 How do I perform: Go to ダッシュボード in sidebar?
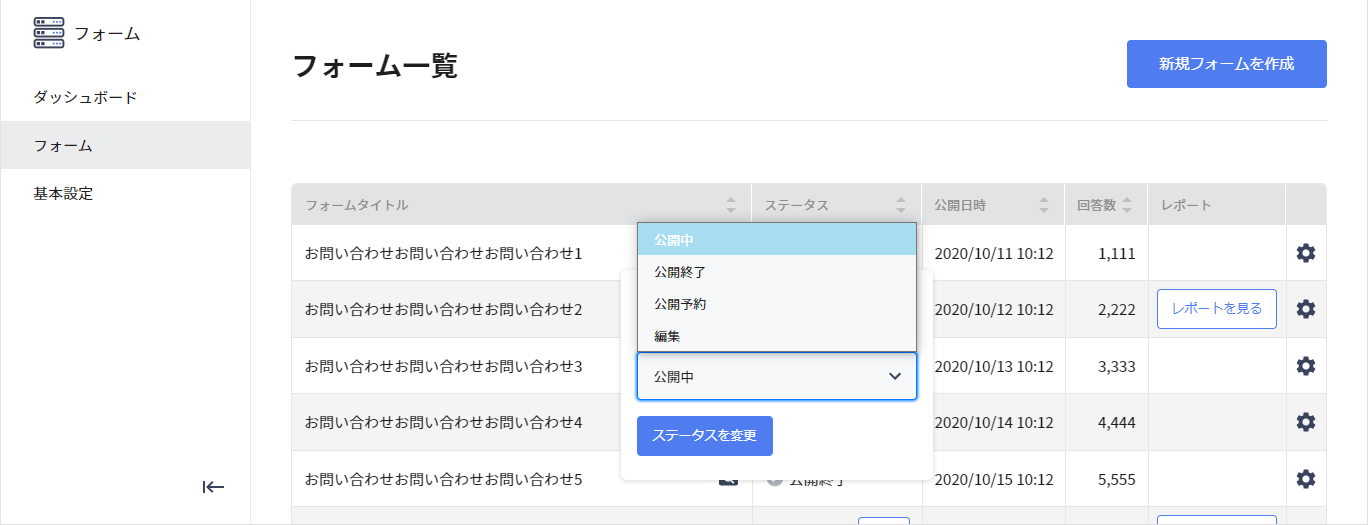[x=85, y=97]
